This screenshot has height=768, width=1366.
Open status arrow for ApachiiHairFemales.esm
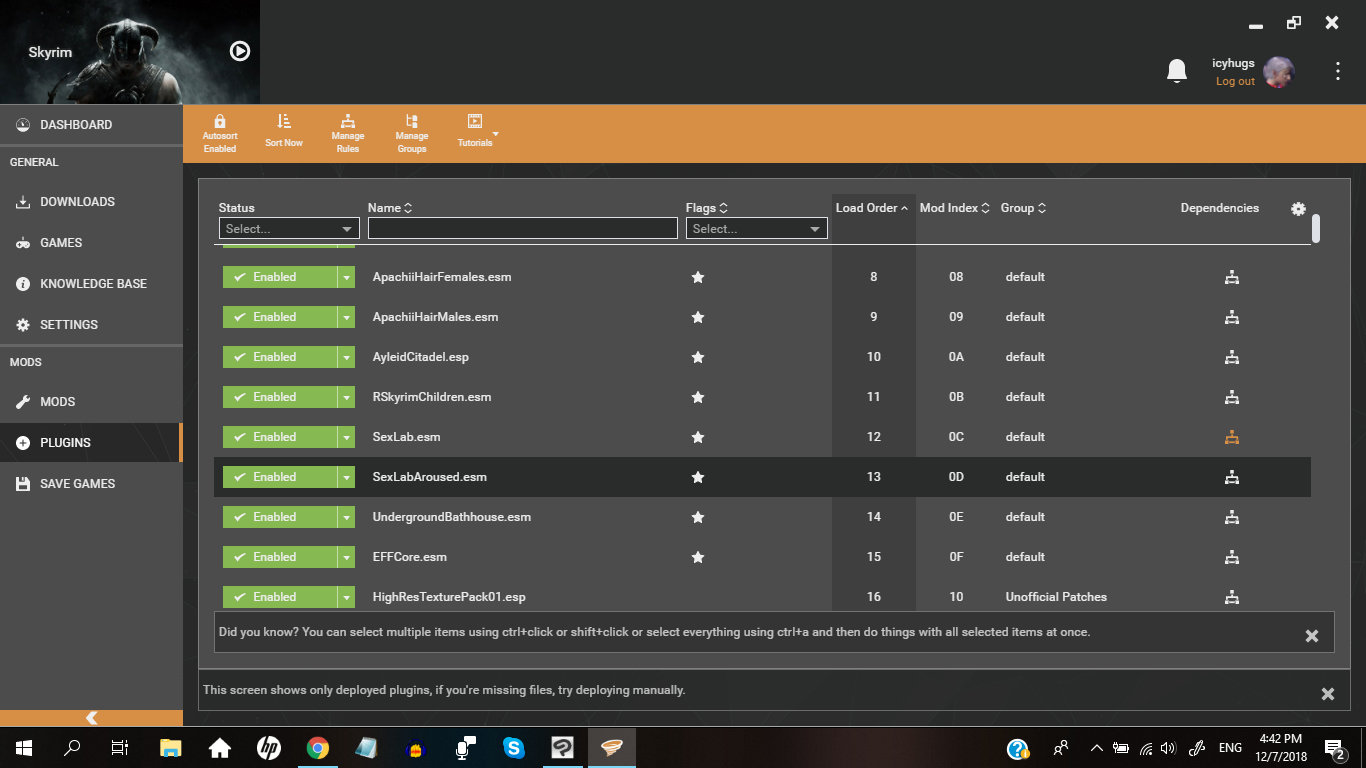point(346,277)
